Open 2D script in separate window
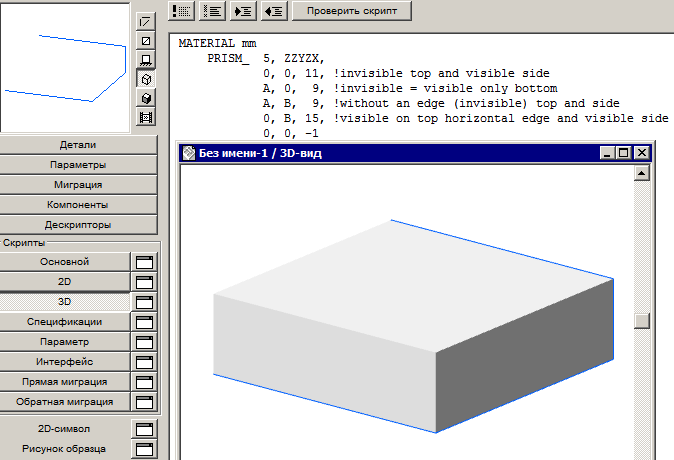Screen dimensions: 674x460 coord(144,282)
